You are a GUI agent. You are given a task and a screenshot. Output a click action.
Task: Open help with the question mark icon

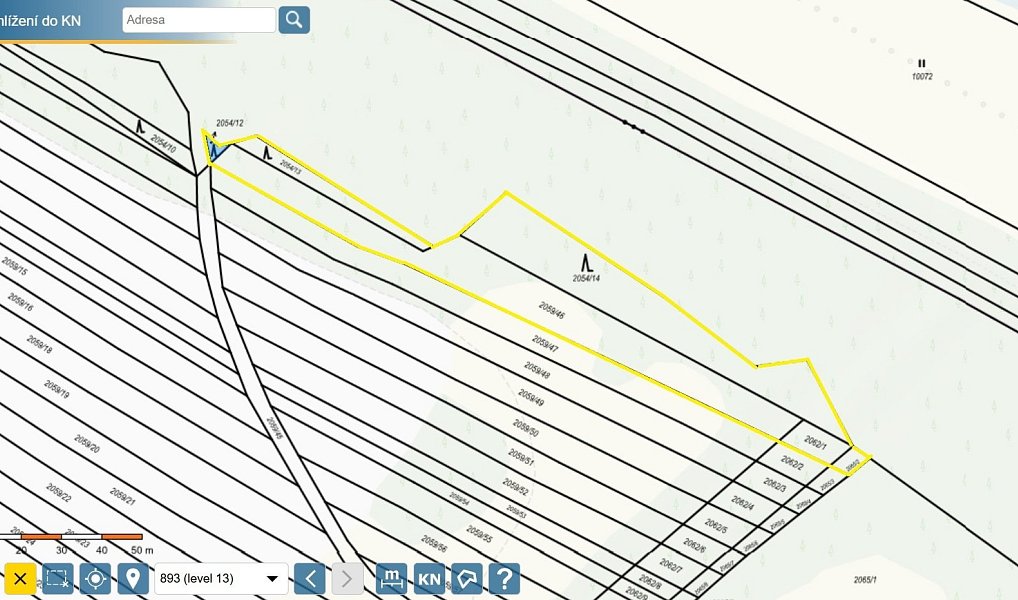click(504, 578)
